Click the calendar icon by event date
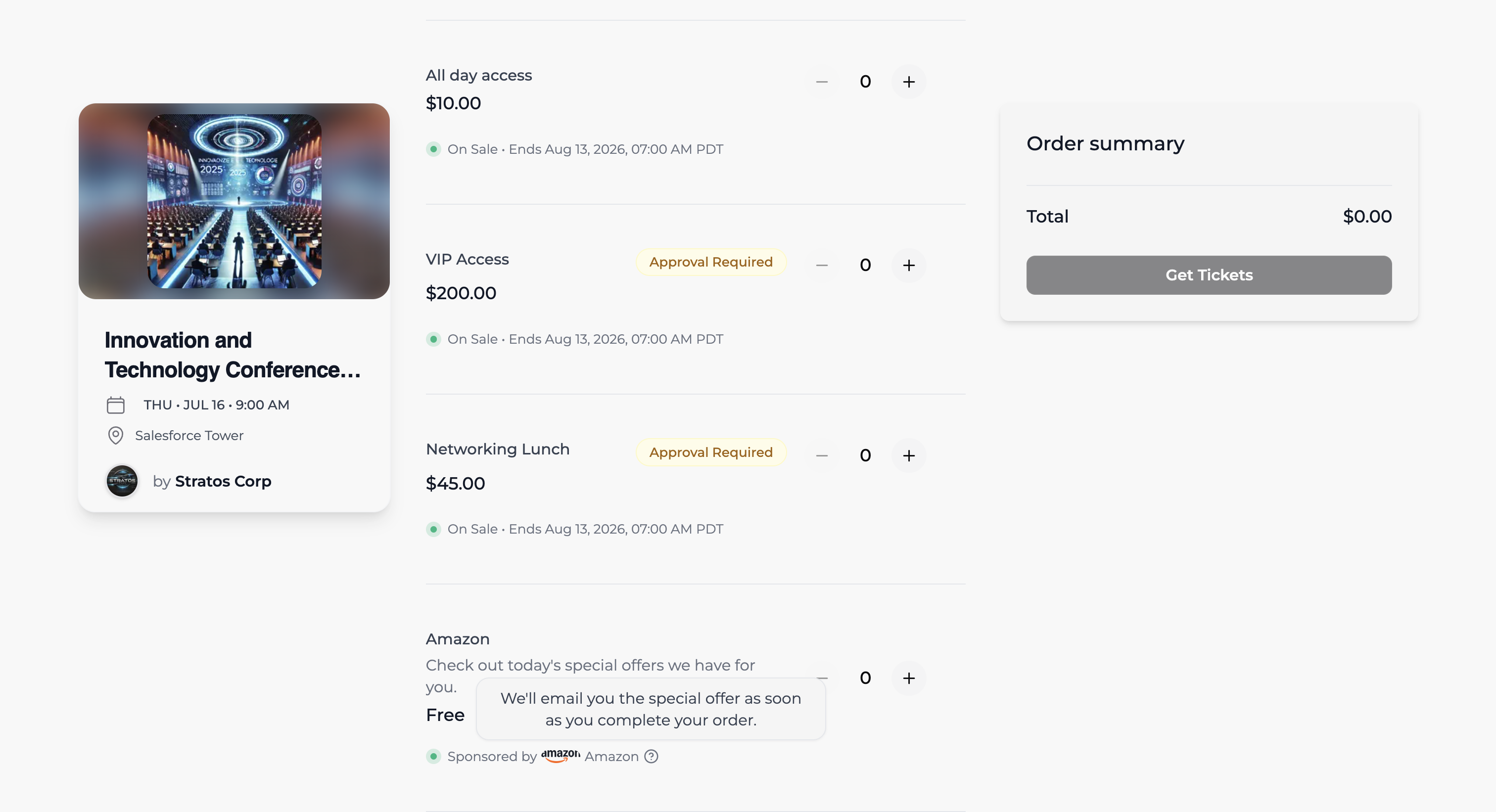 (116, 405)
